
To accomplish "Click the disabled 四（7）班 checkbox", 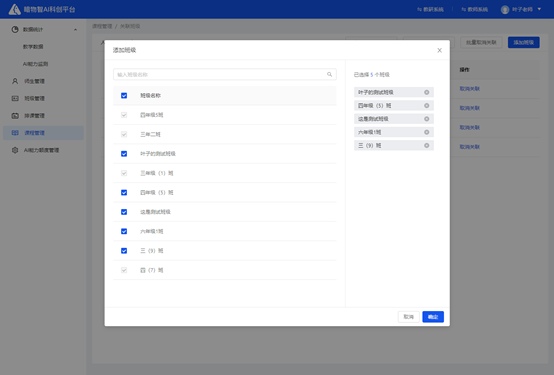I will [x=124, y=270].
